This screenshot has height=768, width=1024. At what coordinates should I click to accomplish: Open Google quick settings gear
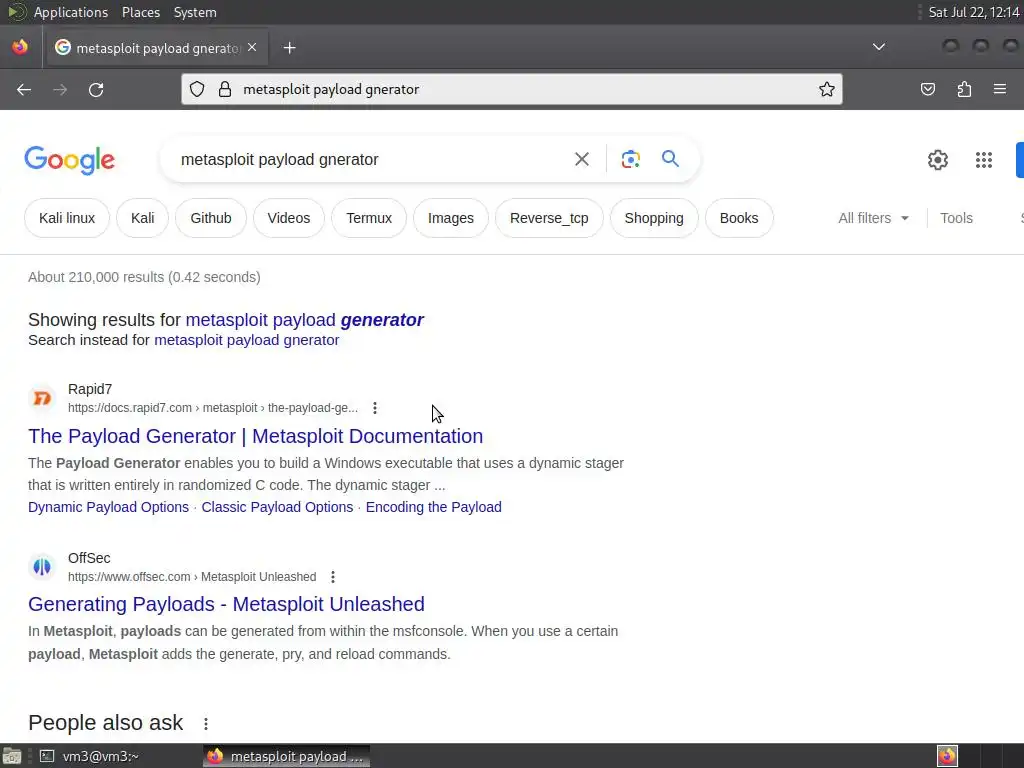[x=938, y=160]
